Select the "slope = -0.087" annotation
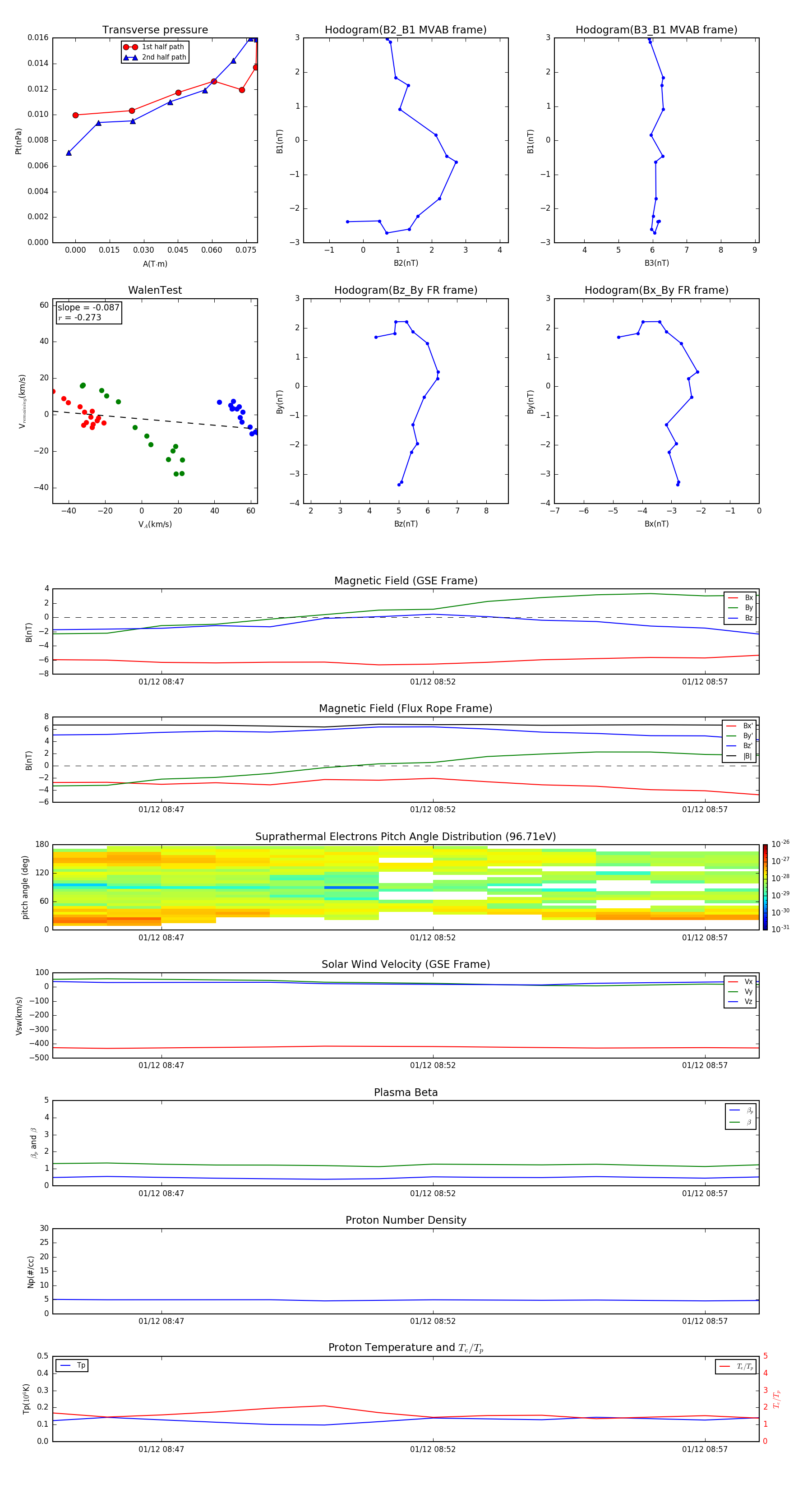The width and height of the screenshot is (812, 1489). (88, 308)
